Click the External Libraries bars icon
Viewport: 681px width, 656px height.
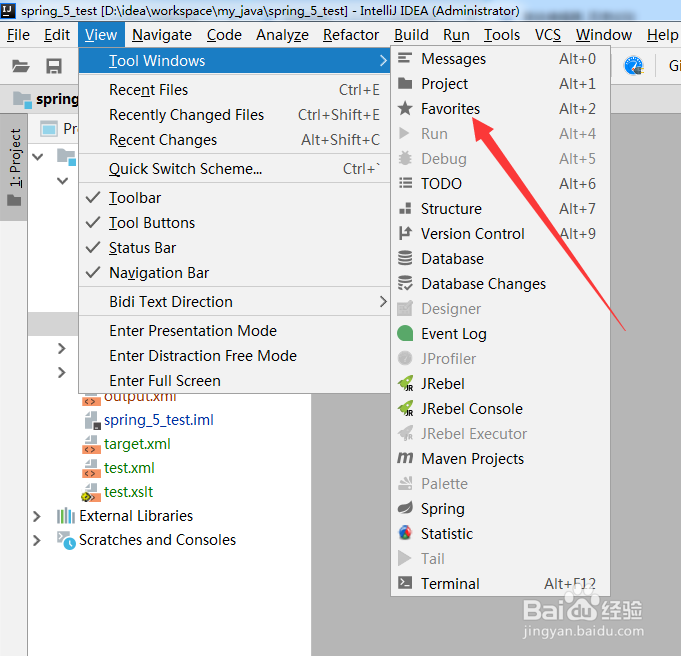click(x=65, y=516)
